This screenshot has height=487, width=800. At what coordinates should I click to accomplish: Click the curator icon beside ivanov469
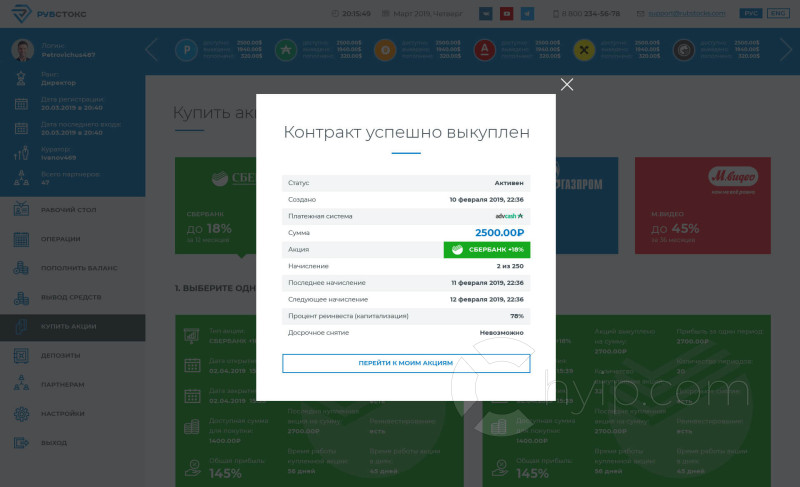click(21, 153)
